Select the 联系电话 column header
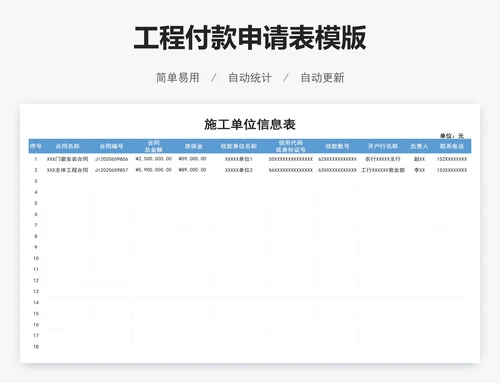Image resolution: width=500 pixels, height=383 pixels. pos(452,146)
